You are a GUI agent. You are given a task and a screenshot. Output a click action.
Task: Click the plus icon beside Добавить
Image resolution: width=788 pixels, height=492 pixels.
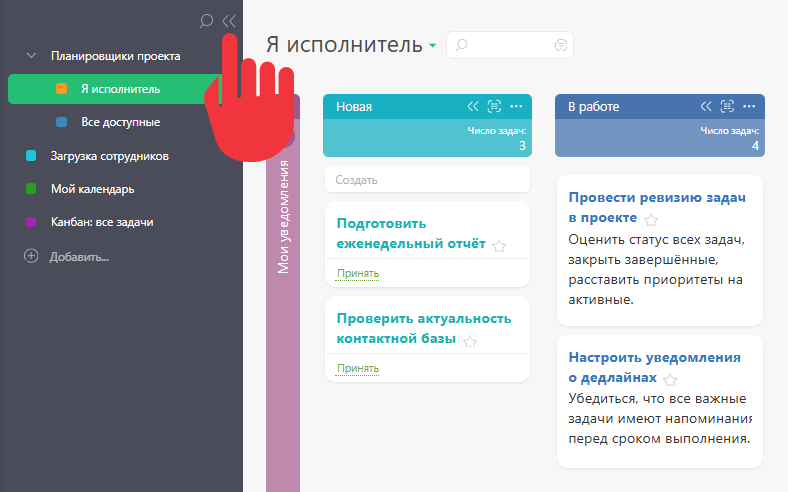click(31, 256)
